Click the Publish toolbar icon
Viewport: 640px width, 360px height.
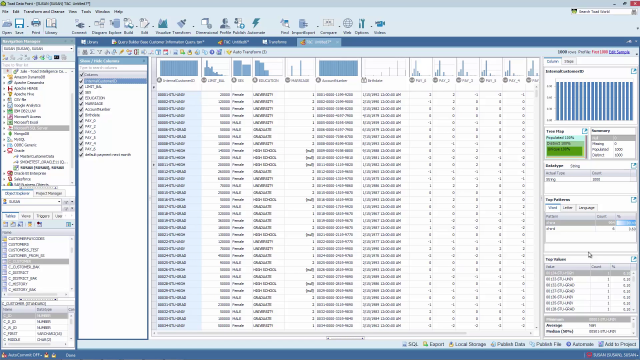(x=239, y=26)
